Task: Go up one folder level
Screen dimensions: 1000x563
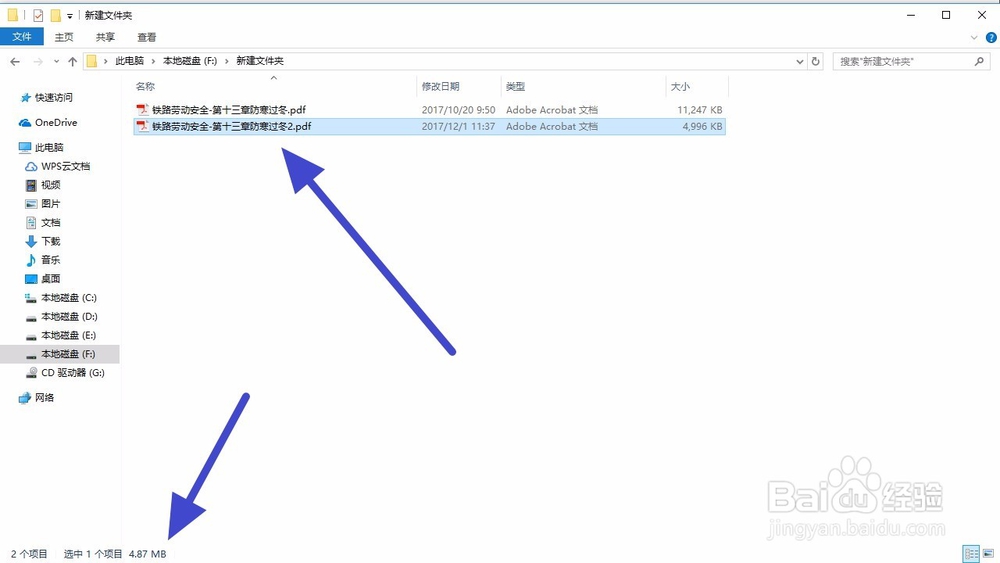Action: (73, 61)
